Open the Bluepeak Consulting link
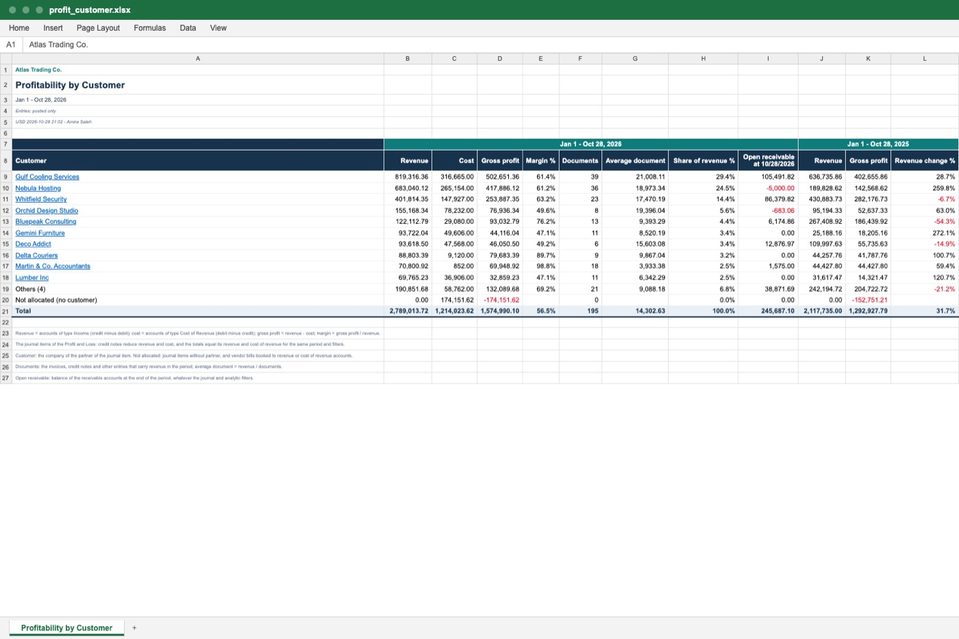Image resolution: width=959 pixels, height=639 pixels. tap(46, 221)
